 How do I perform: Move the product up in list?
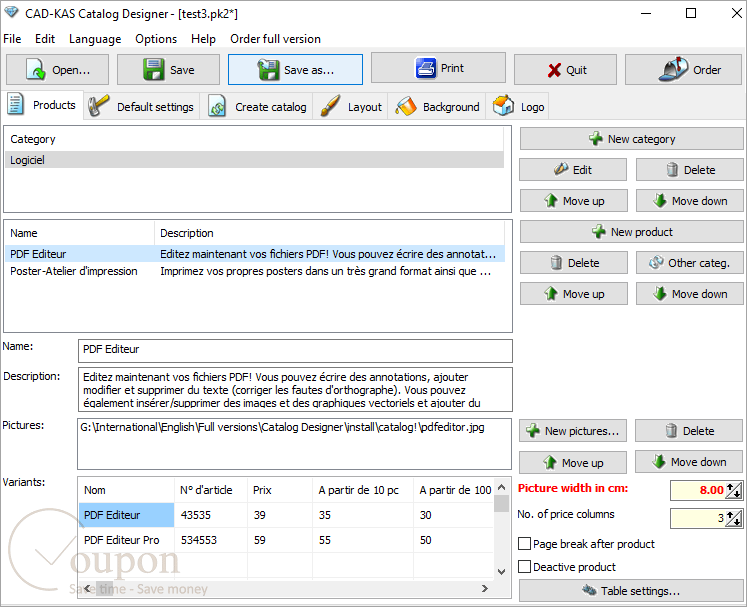tap(574, 293)
